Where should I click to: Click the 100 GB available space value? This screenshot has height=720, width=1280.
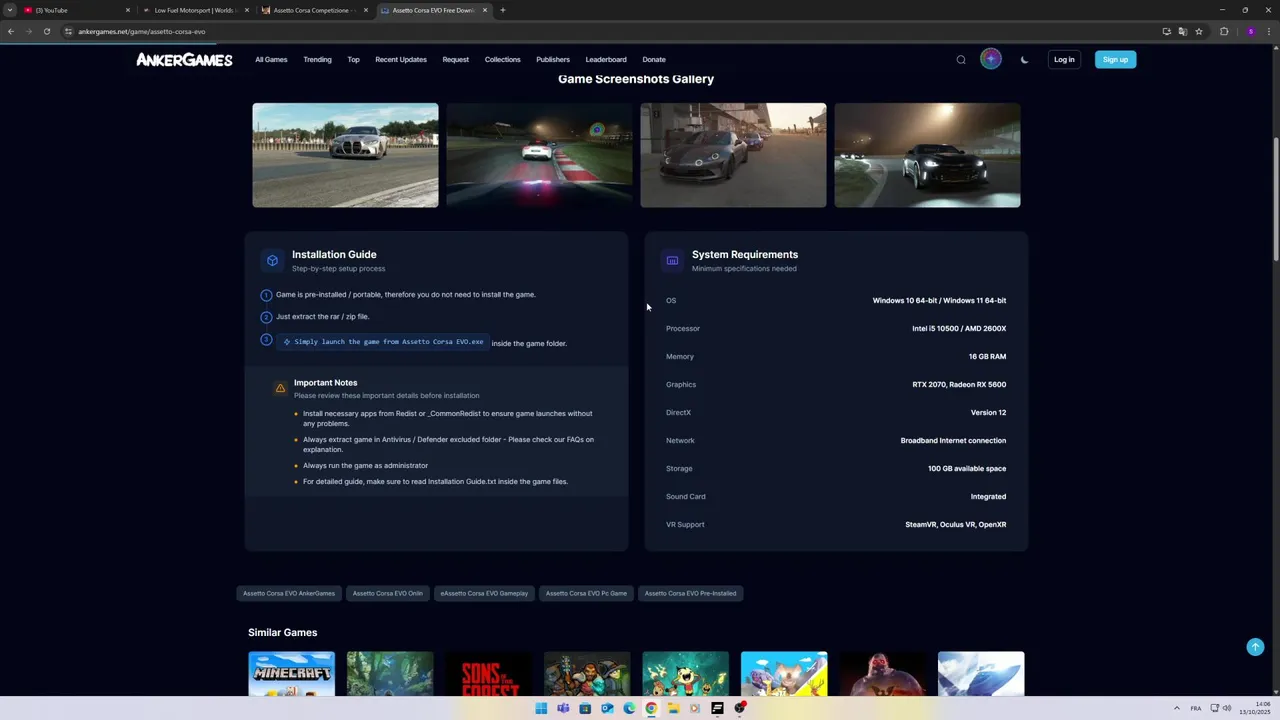pyautogui.click(x=967, y=468)
